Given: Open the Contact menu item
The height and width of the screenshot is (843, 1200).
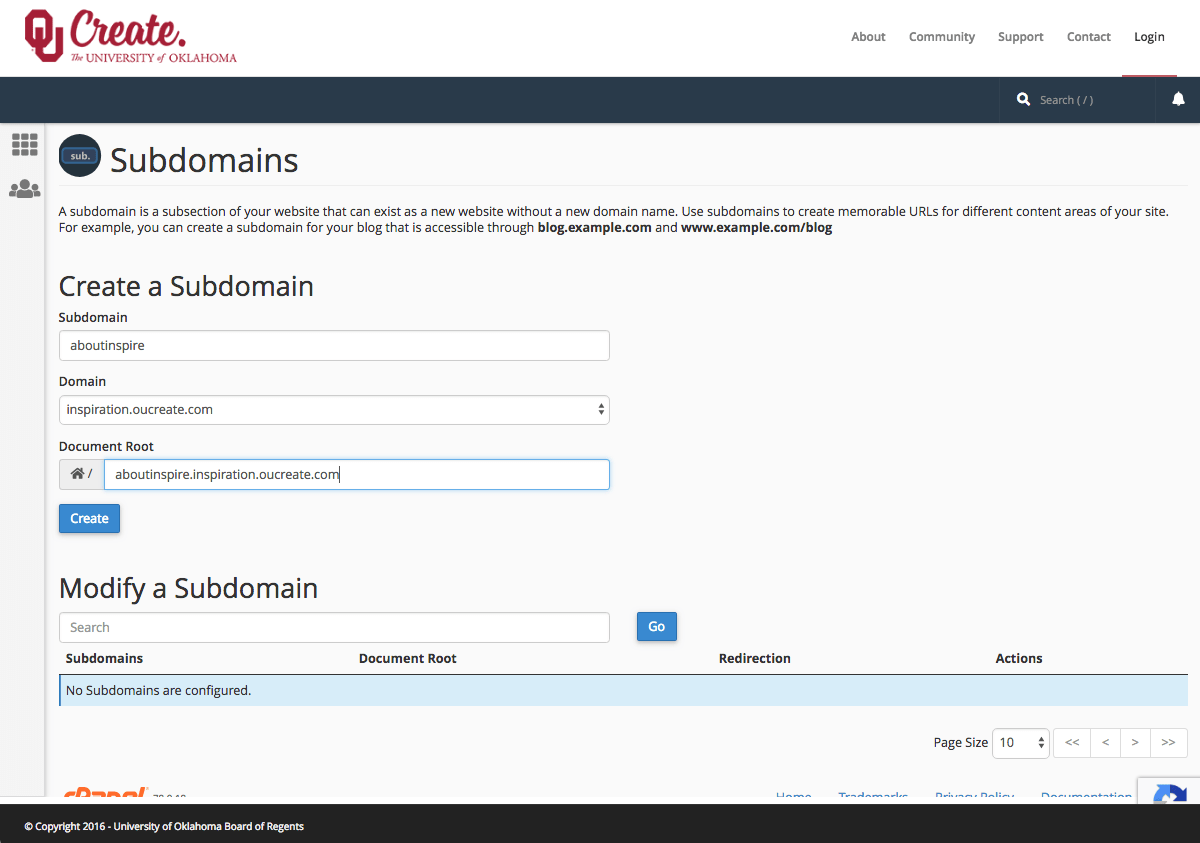Looking at the screenshot, I should click(x=1089, y=37).
